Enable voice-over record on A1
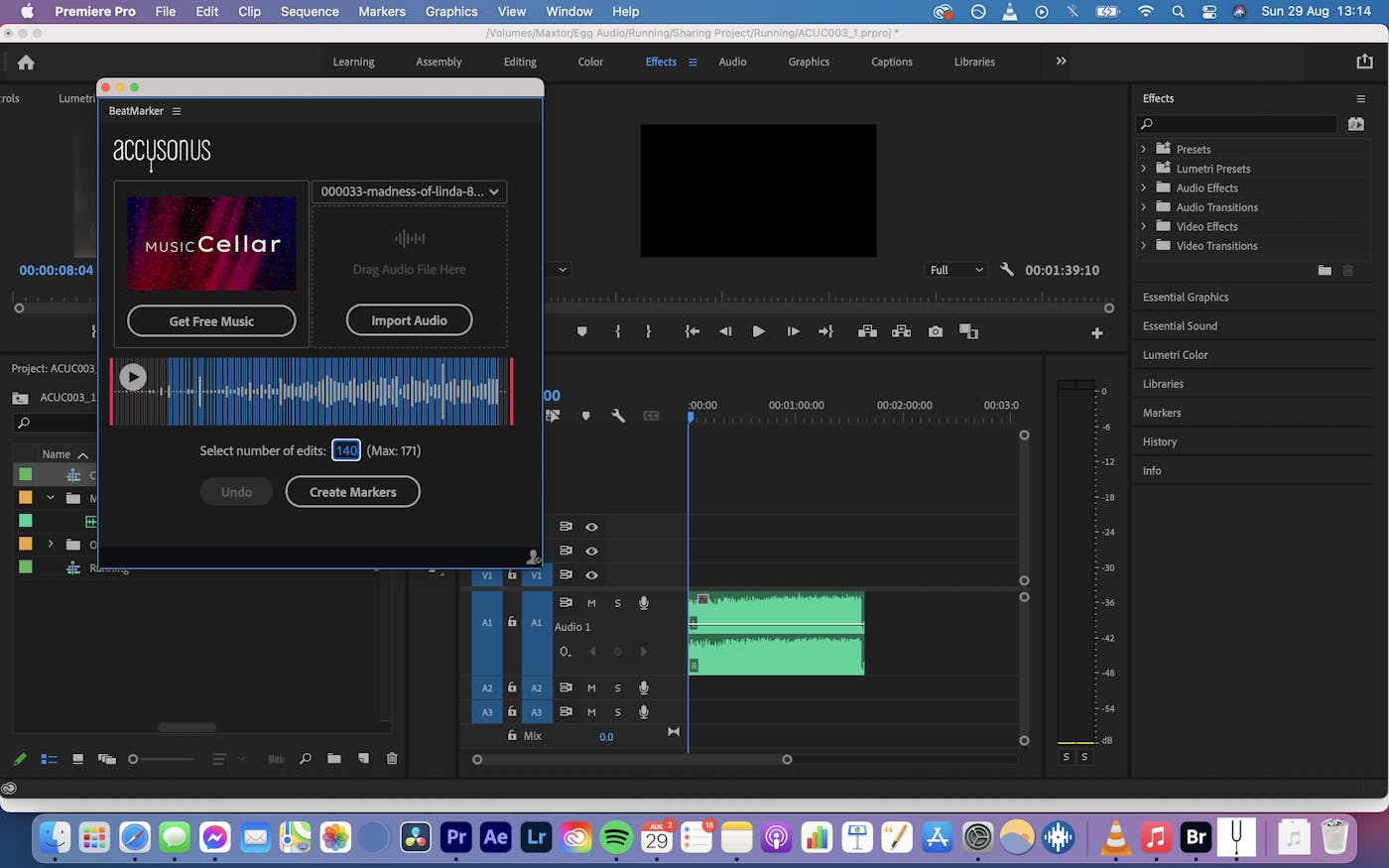 point(643,603)
